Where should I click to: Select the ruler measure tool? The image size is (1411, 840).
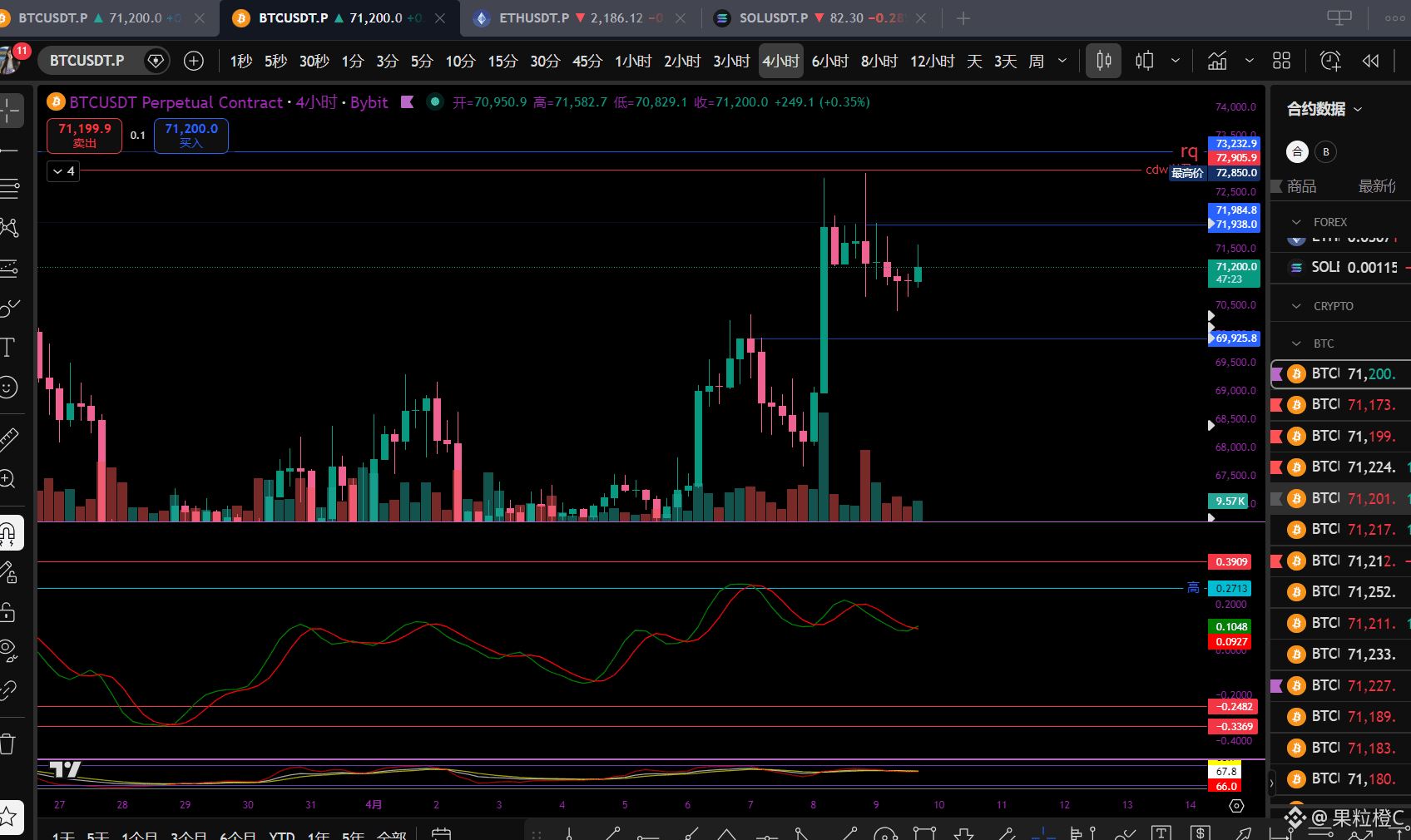coord(8,439)
